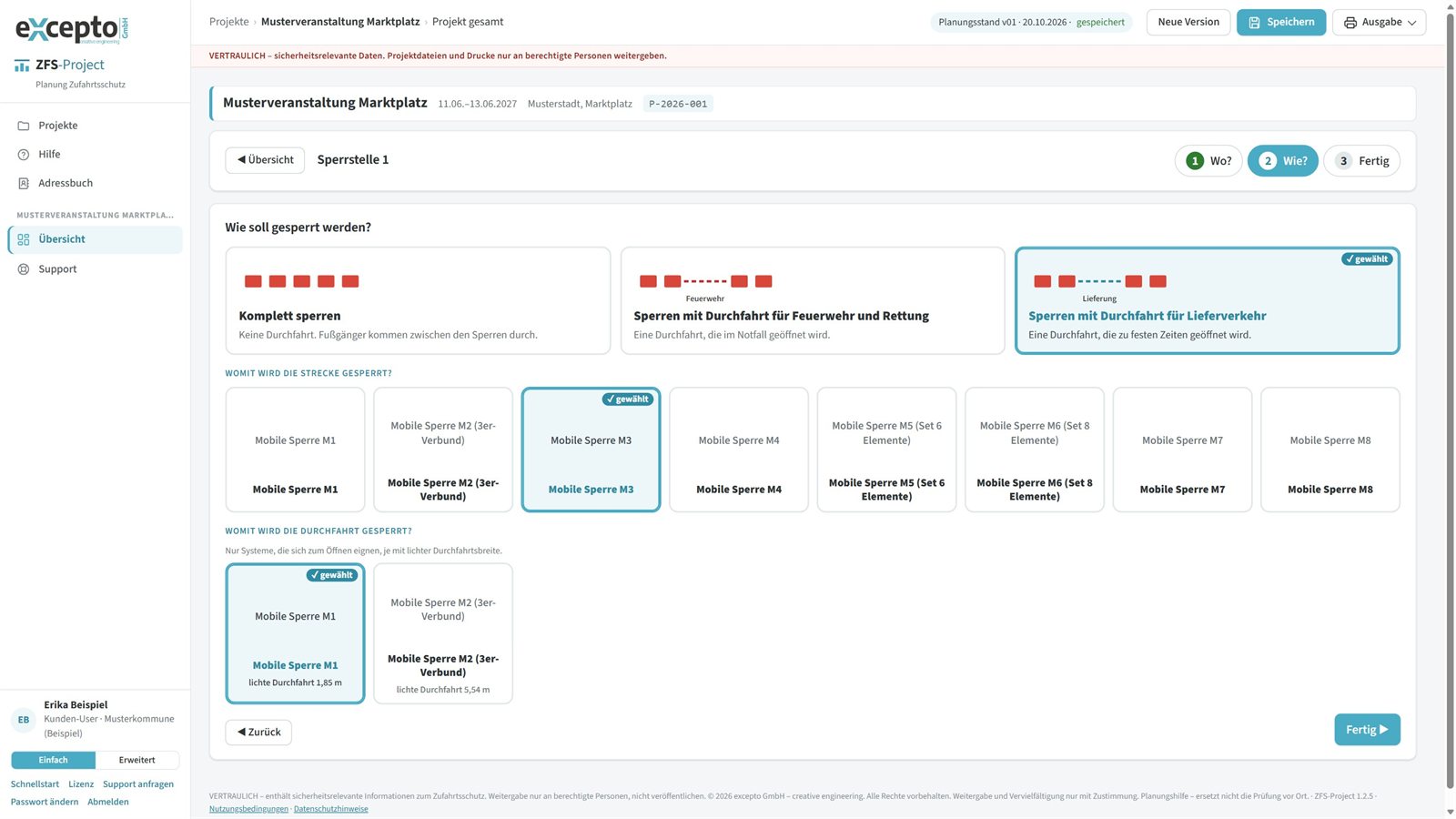Click the excepto GmbH logo
The image size is (1456, 819).
72,29
